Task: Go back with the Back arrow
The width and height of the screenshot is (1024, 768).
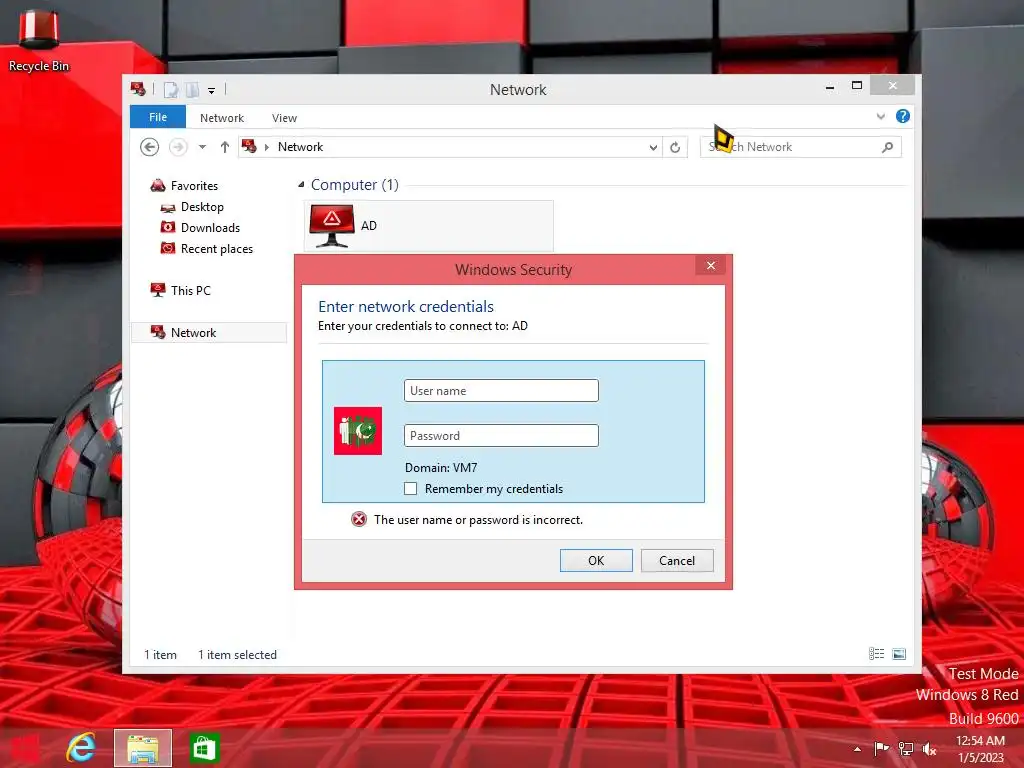Action: tap(150, 147)
